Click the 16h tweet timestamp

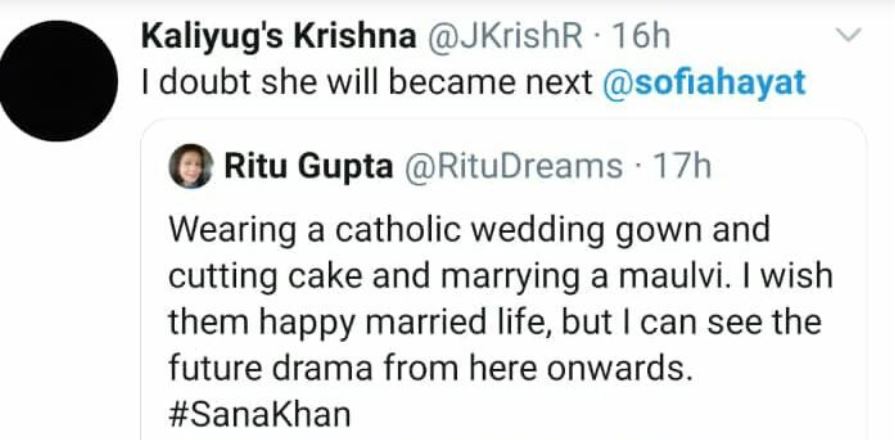638,38
